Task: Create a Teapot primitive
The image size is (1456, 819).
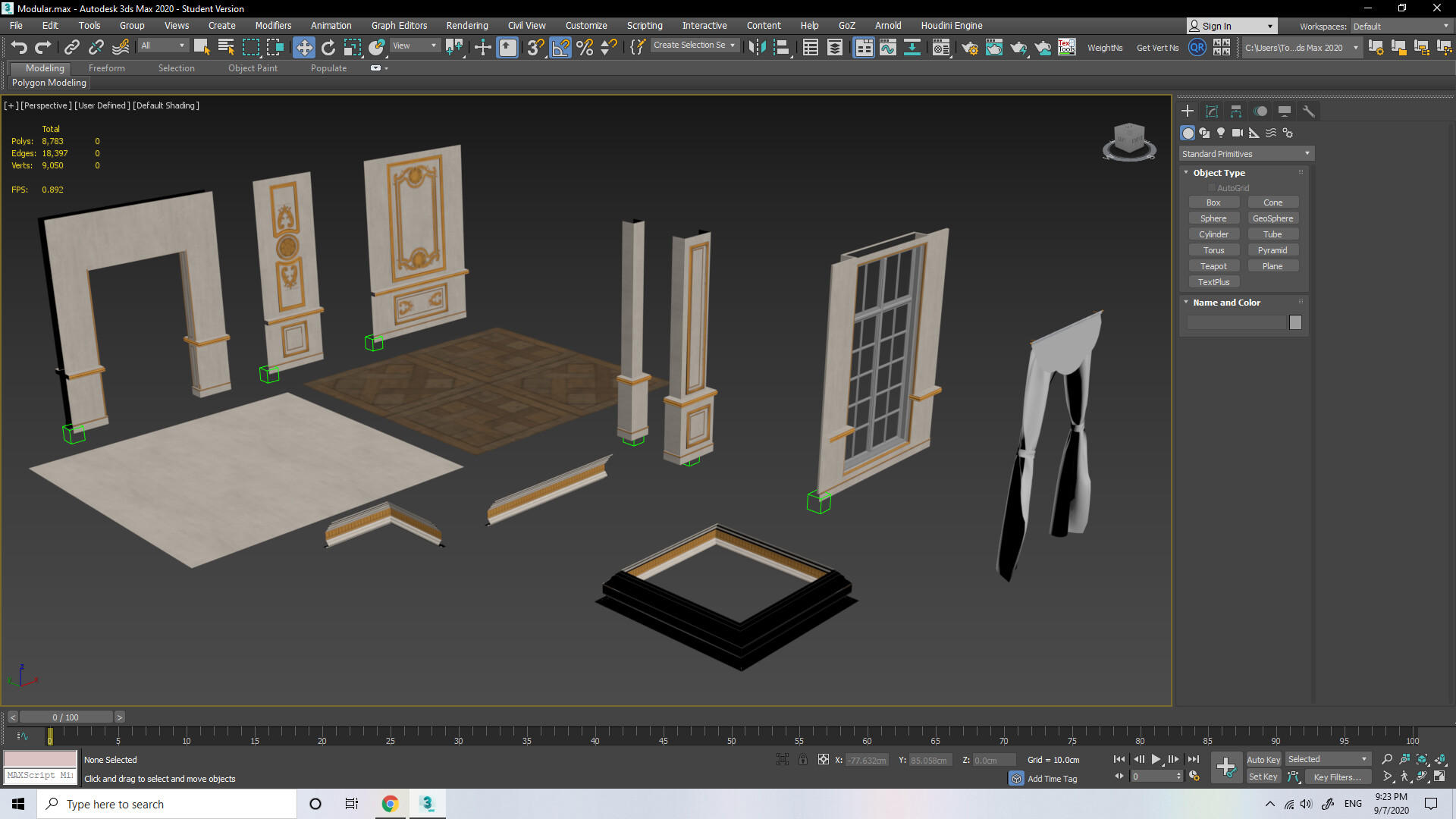Action: tap(1214, 265)
